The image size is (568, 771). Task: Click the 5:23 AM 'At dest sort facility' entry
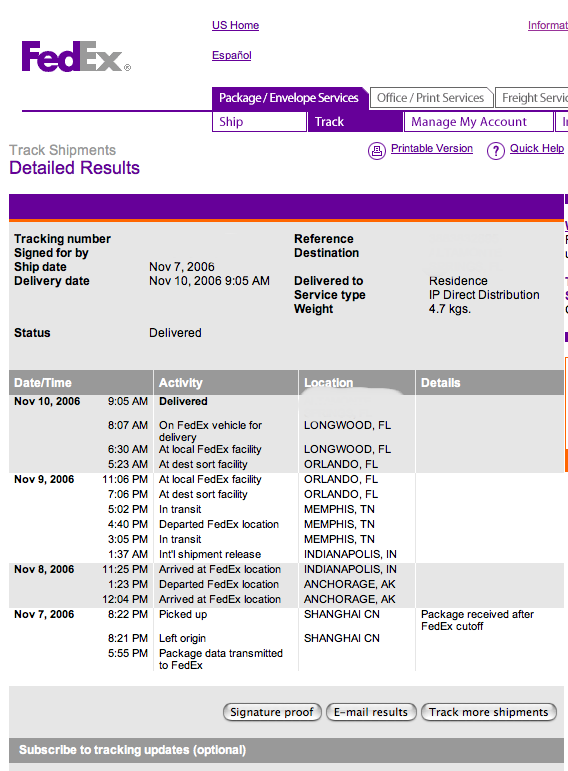(x=203, y=464)
